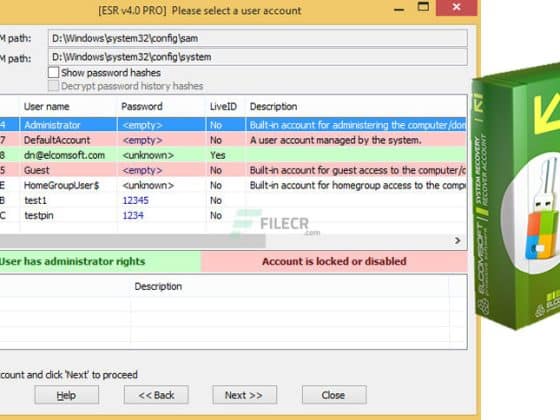The width and height of the screenshot is (560, 420).
Task: Select the HomeGroupUser$ account
Action: pos(233,185)
